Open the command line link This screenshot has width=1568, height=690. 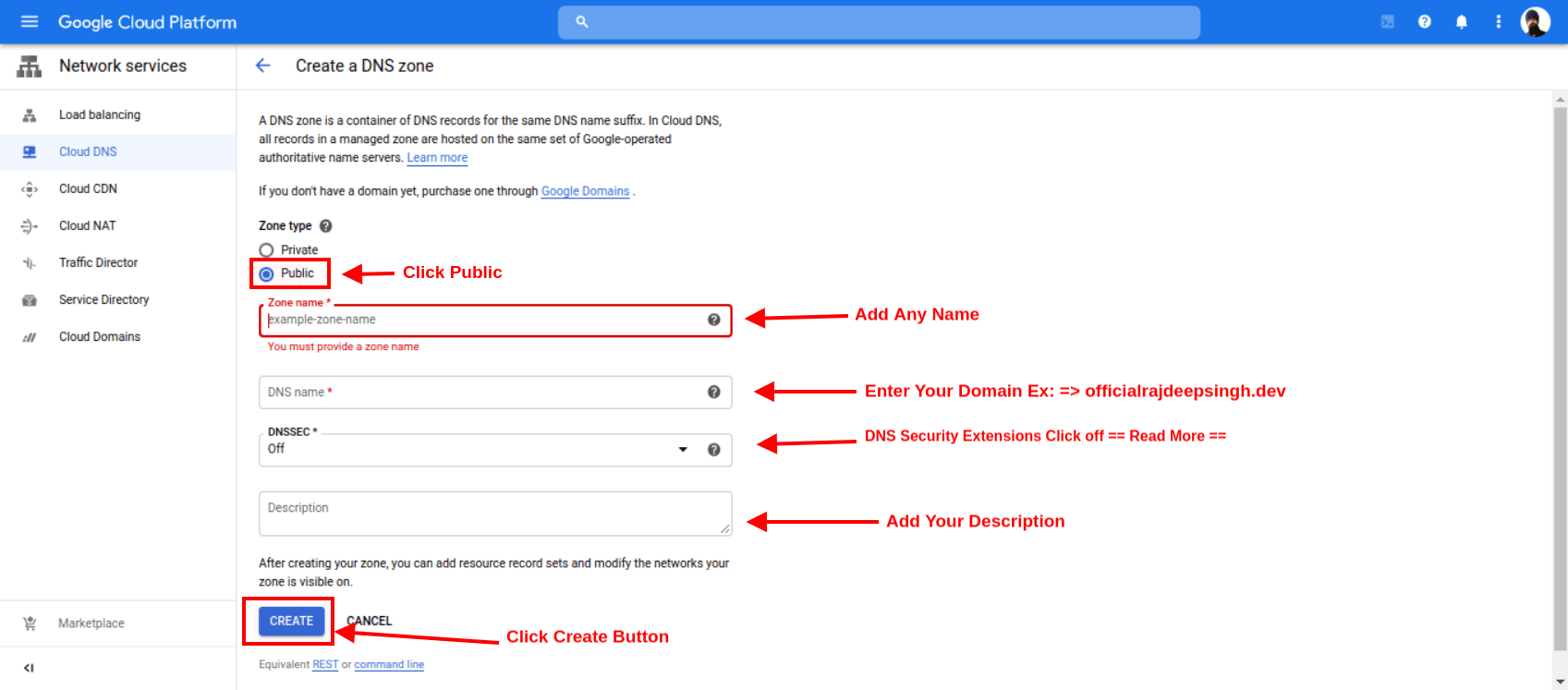coord(389,664)
